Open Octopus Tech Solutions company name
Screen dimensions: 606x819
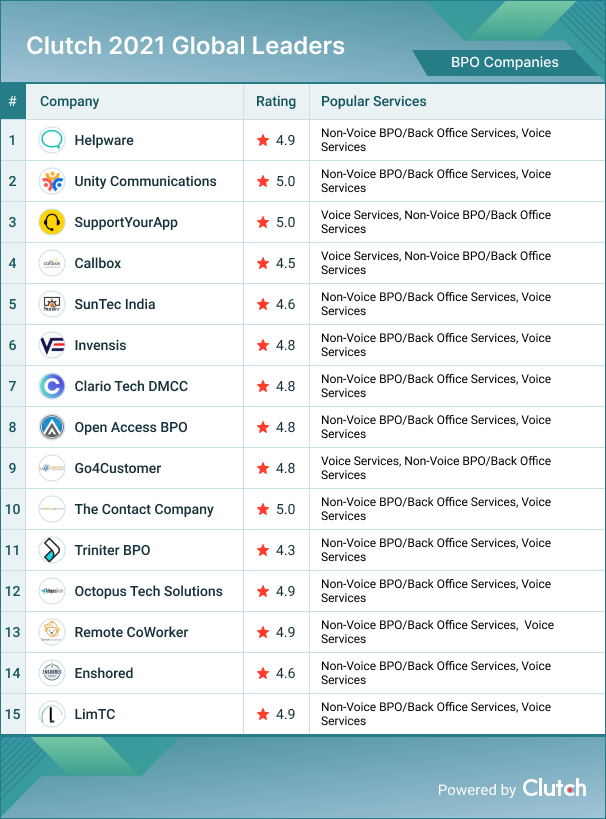coord(148,591)
